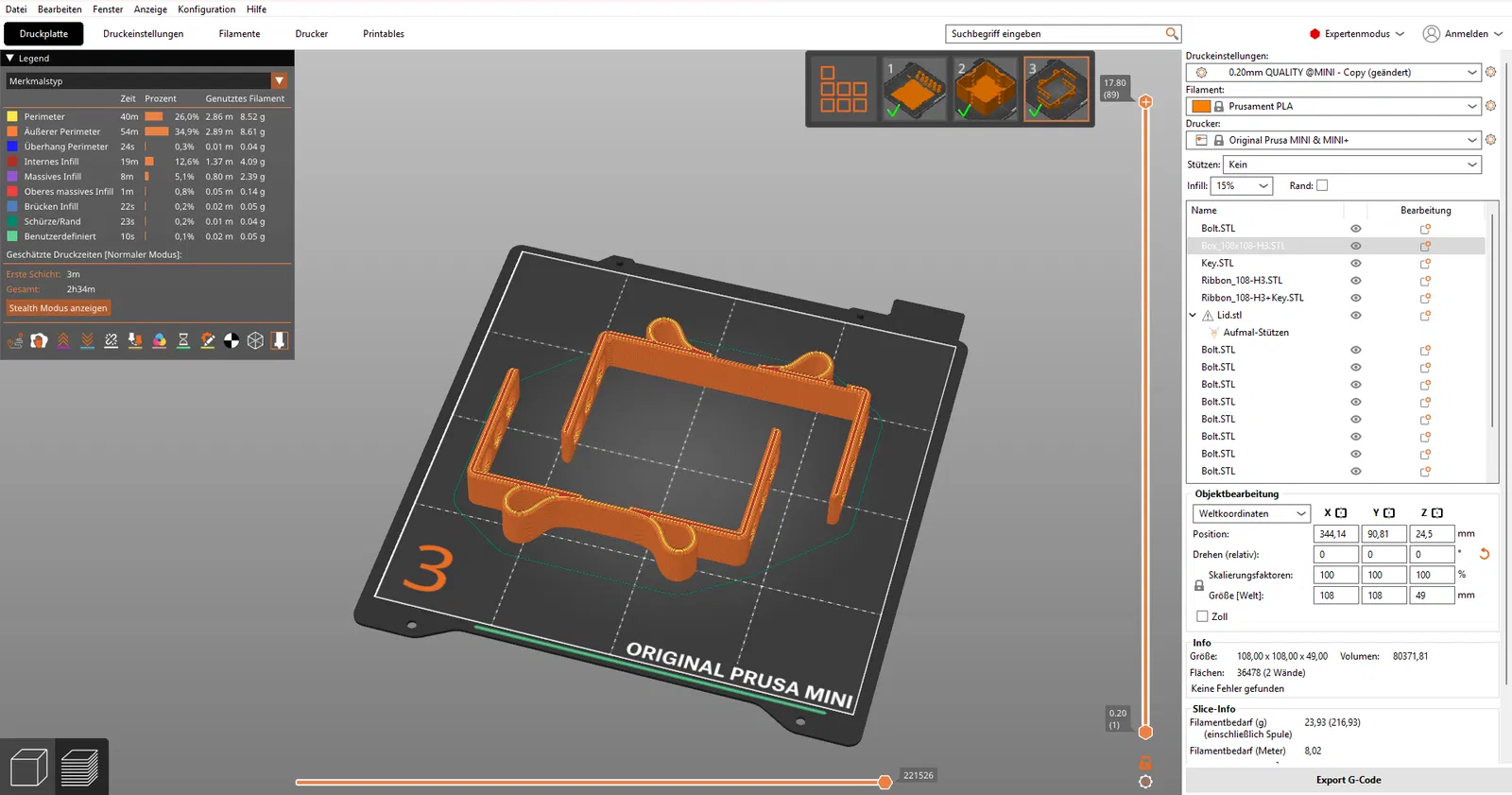Toggle tool changes visibility icon
1512x795 pixels.
[x=135, y=340]
